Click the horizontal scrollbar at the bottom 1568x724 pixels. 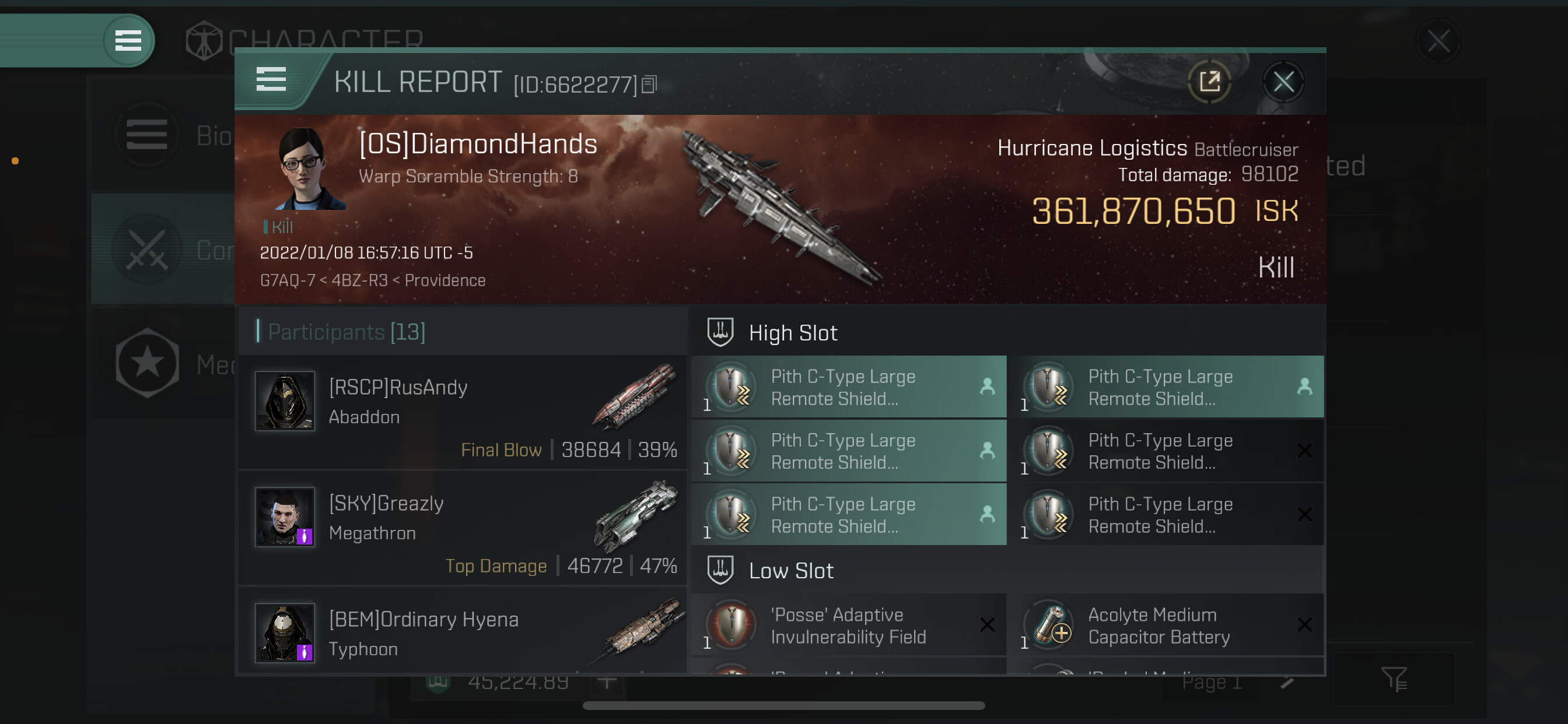pyautogui.click(x=783, y=706)
